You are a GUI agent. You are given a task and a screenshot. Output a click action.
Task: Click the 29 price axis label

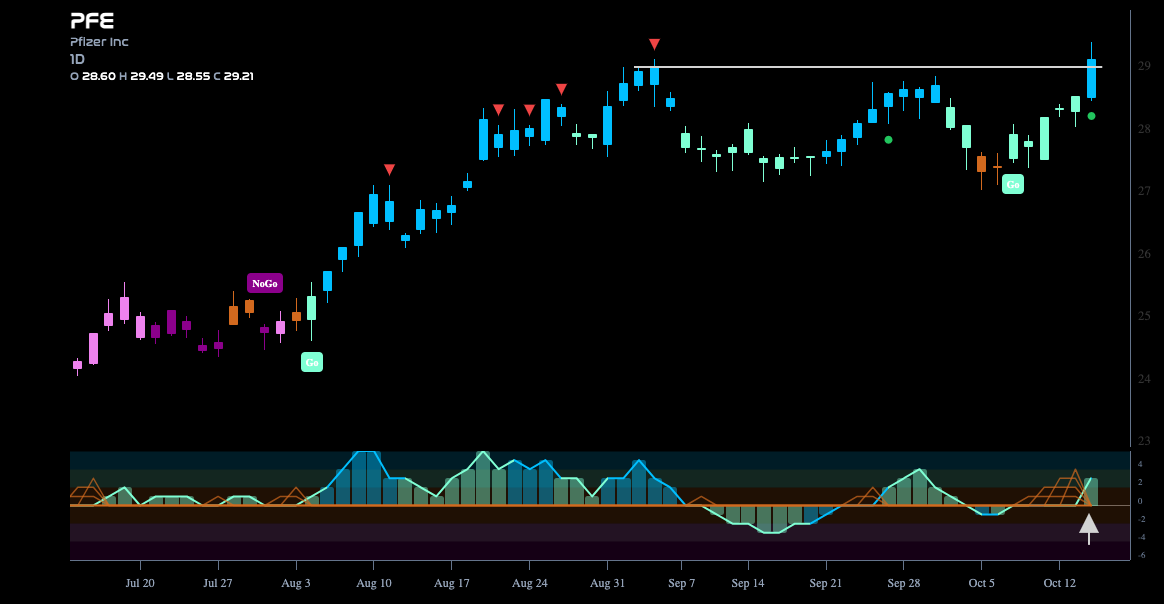coord(1144,66)
